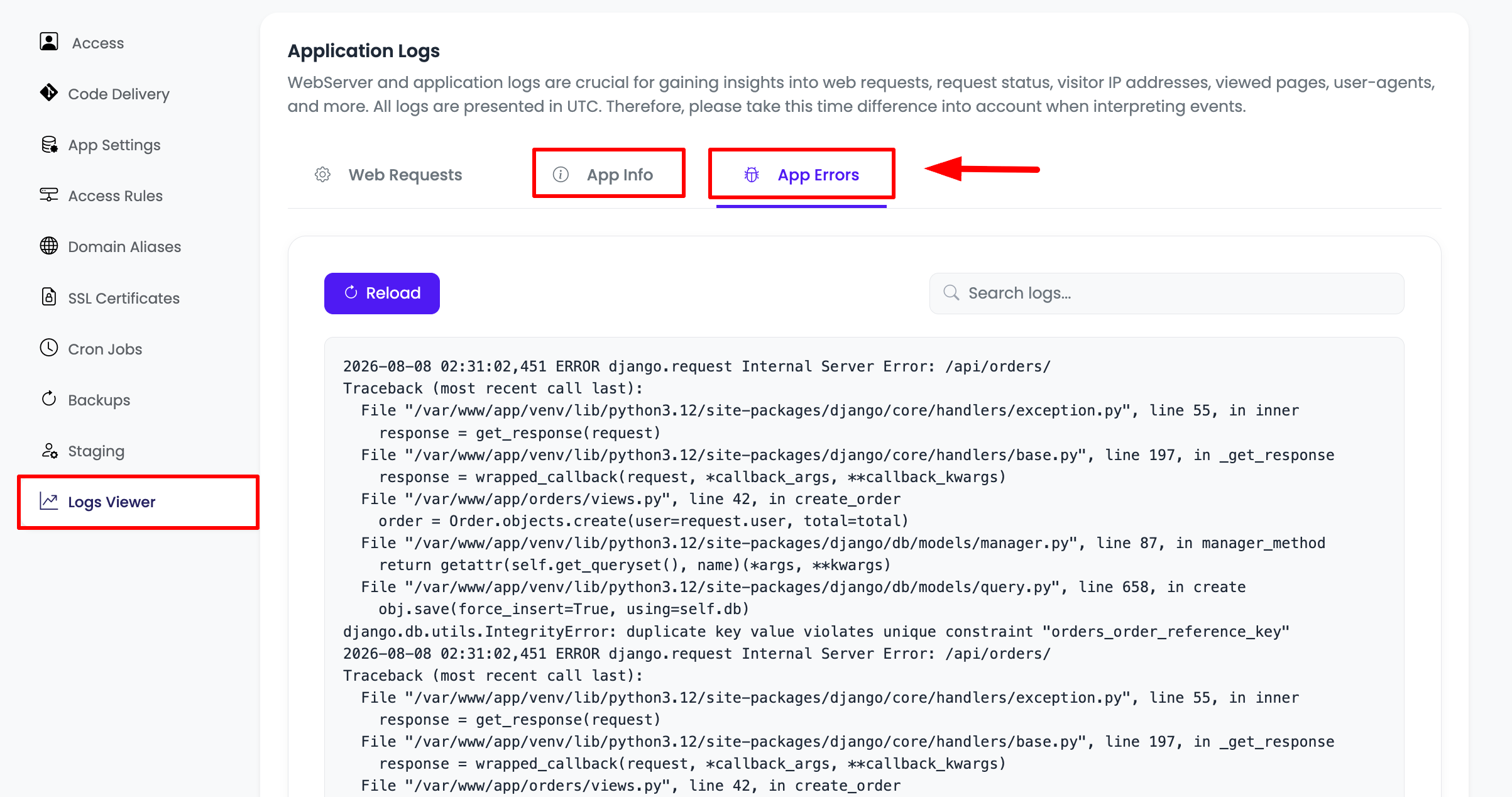Image resolution: width=1512 pixels, height=797 pixels.
Task: Click the second '2026-08-08 02:31:02,451 ERROR' log line
Action: (697, 654)
